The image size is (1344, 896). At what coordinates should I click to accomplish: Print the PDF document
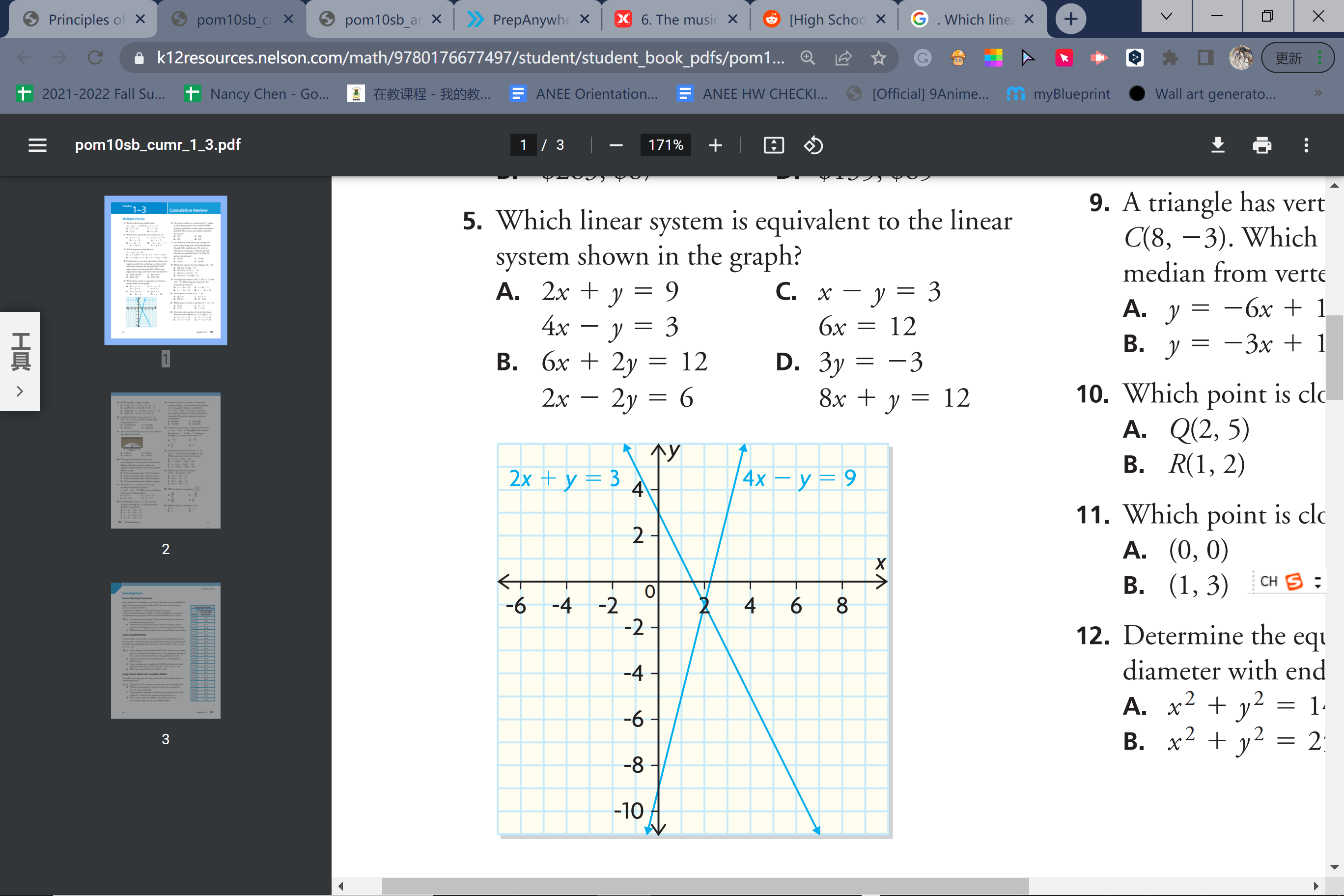1262,144
